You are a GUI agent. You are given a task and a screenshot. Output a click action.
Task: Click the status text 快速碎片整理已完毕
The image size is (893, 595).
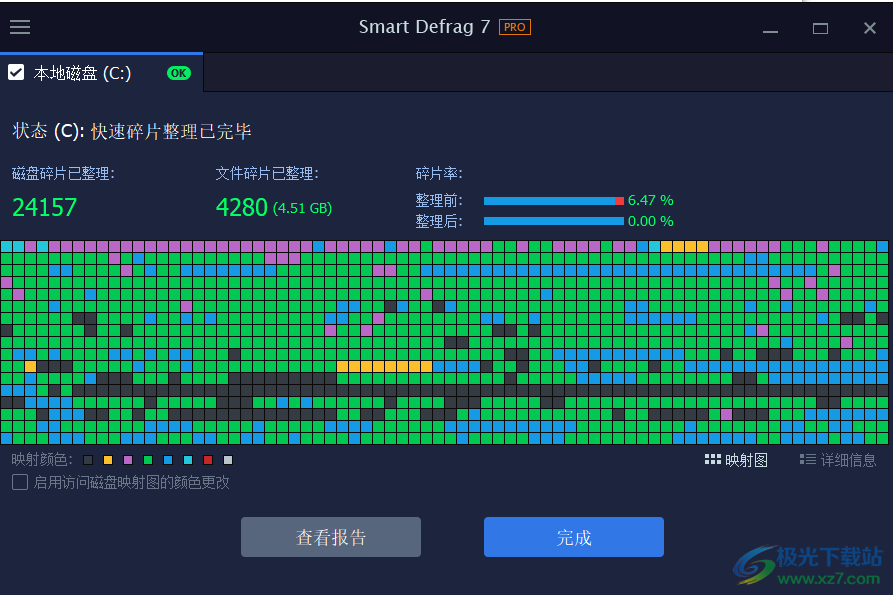[171, 132]
